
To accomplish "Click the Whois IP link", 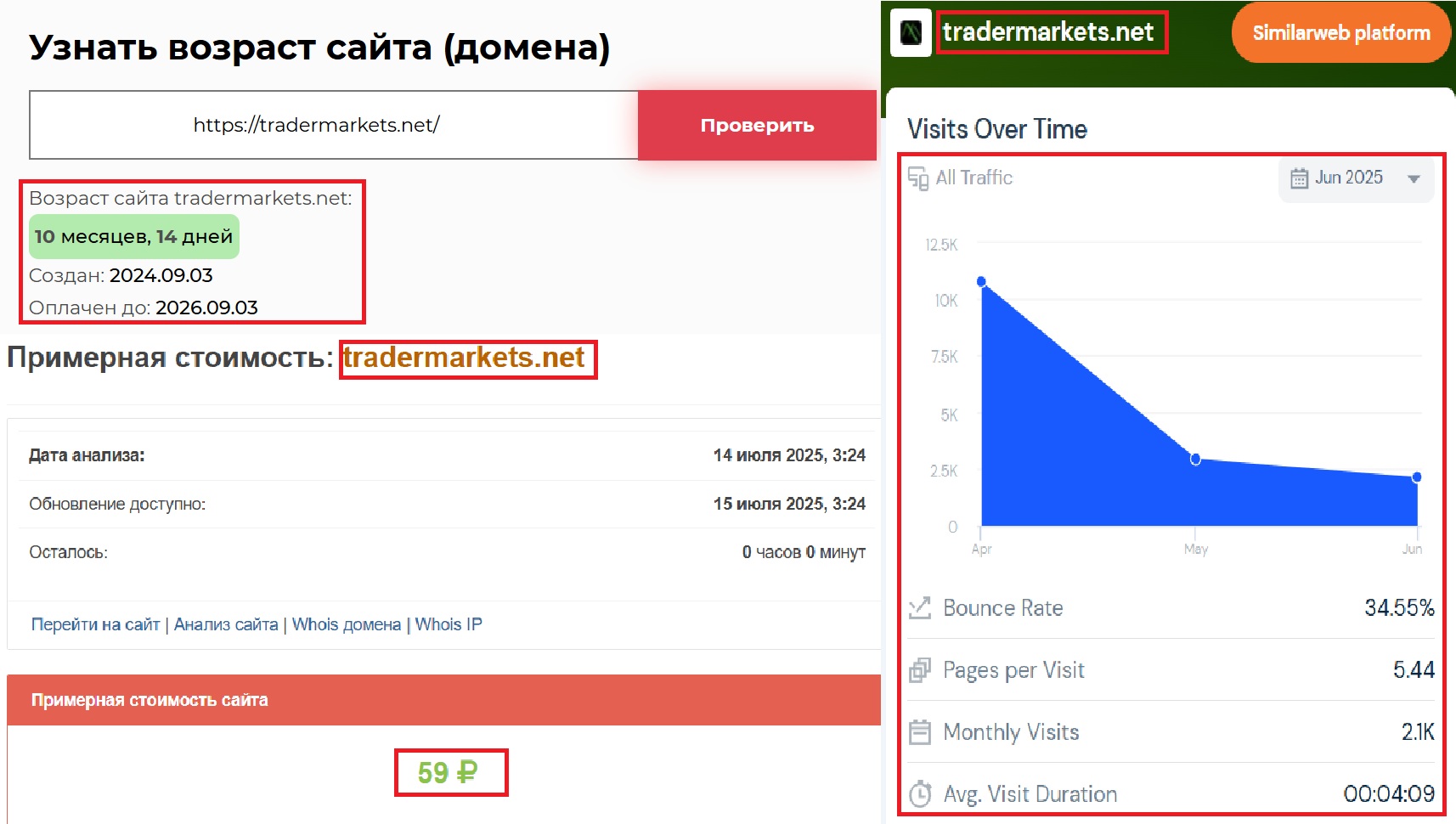I will [449, 624].
